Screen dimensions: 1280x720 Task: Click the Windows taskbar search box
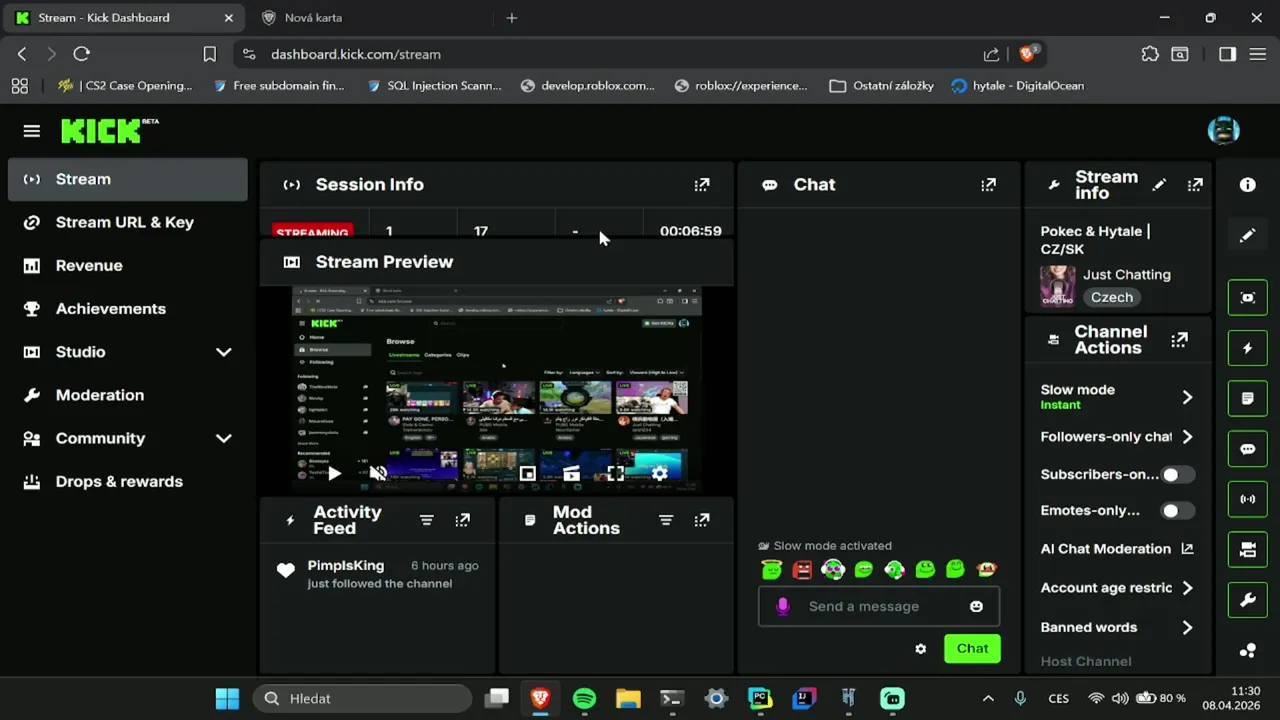361,698
